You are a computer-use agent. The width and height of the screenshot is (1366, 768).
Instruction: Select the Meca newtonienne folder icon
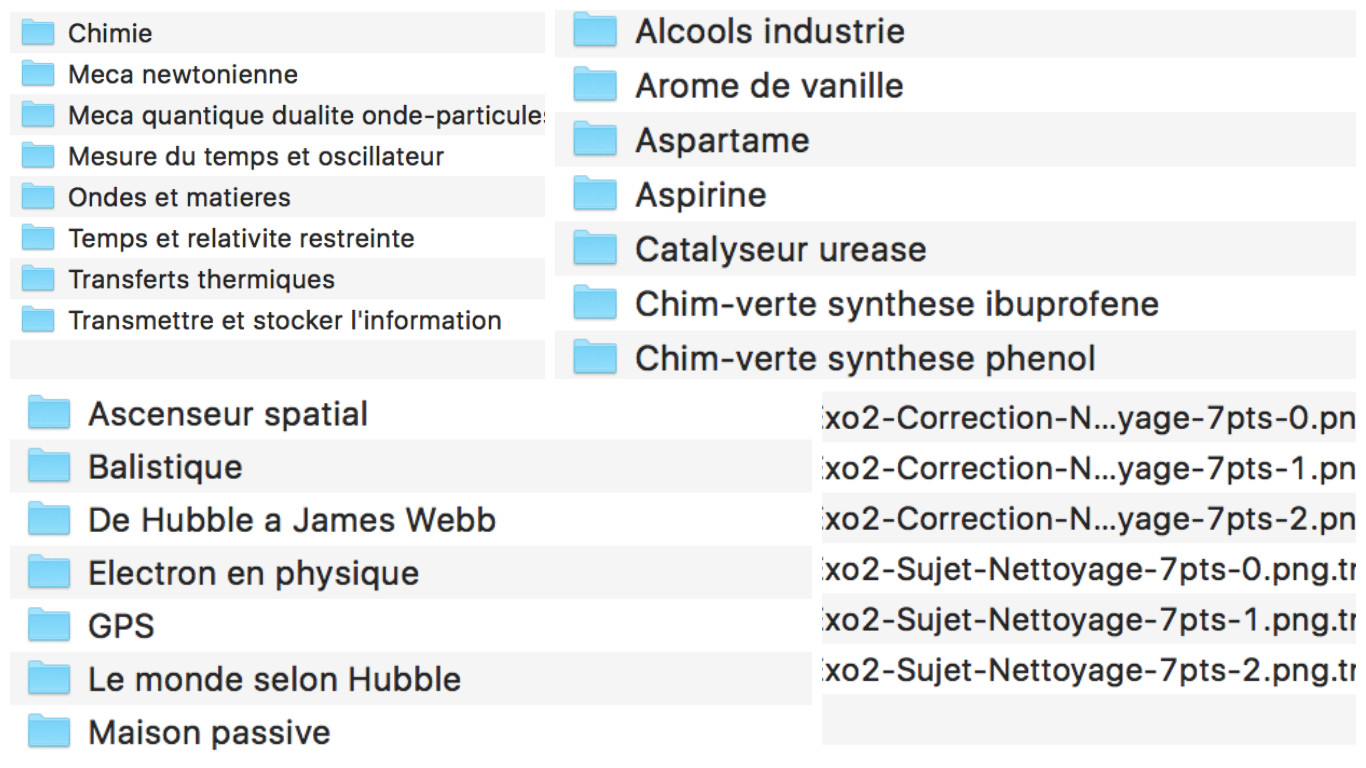coord(38,74)
